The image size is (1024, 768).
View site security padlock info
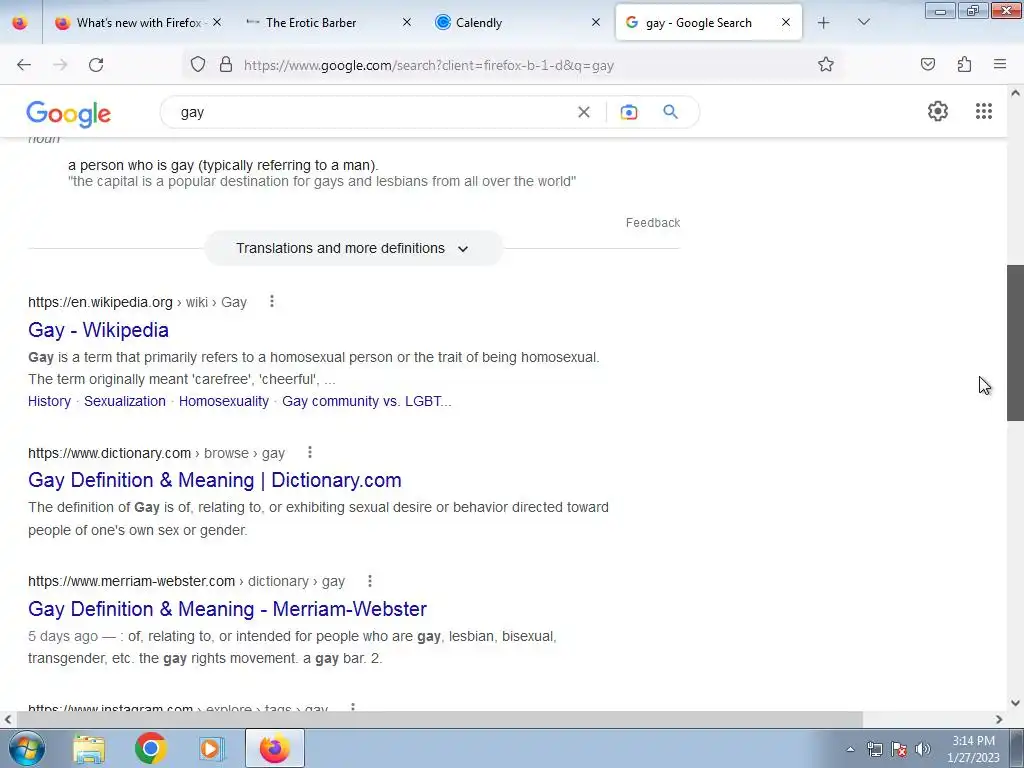tap(226, 64)
